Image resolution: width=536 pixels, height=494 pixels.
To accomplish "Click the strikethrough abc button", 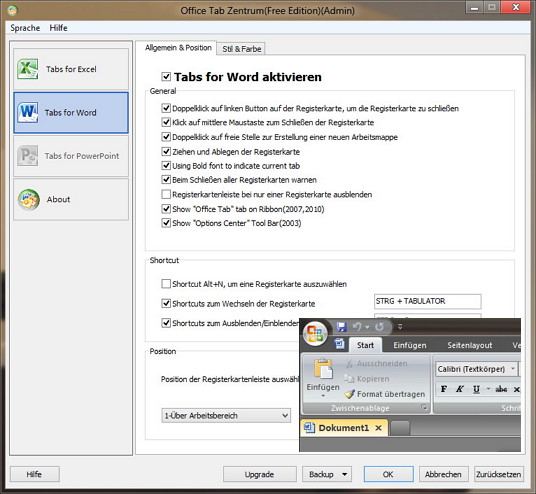I will coord(501,389).
